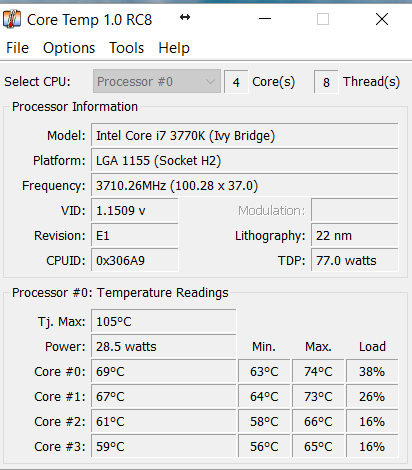Click the dropdown arrow of Select CPU
This screenshot has width=412, height=470.
coord(210,81)
